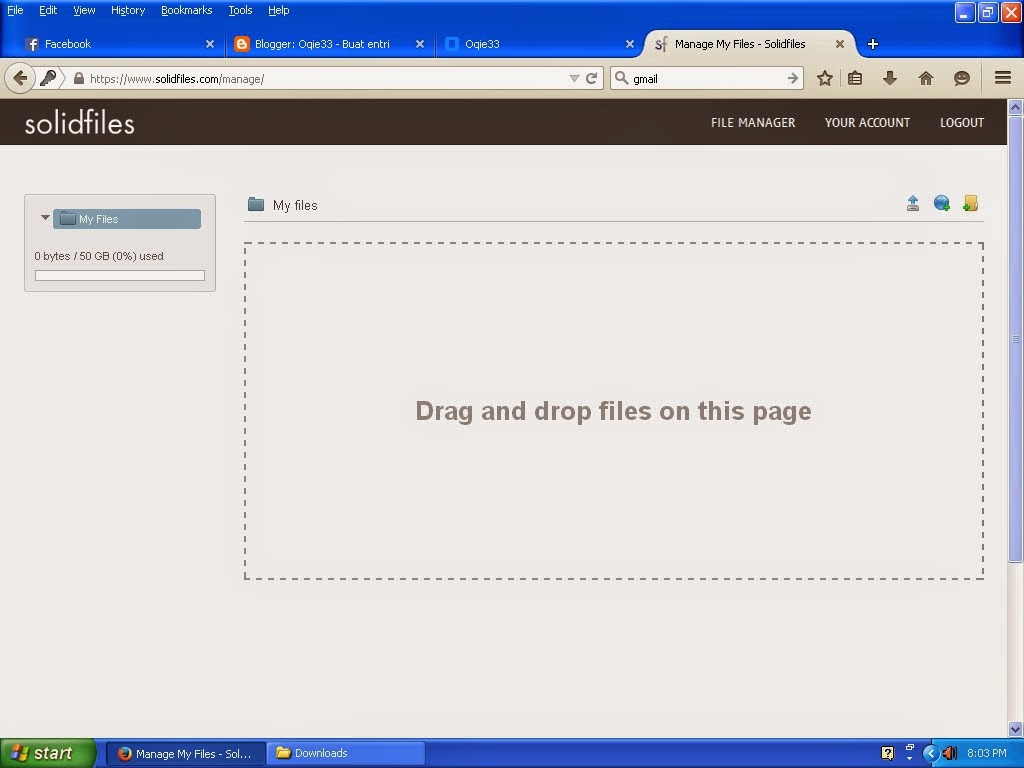This screenshot has height=768, width=1024.
Task: Open the remote URL upload icon
Action: pos(941,203)
